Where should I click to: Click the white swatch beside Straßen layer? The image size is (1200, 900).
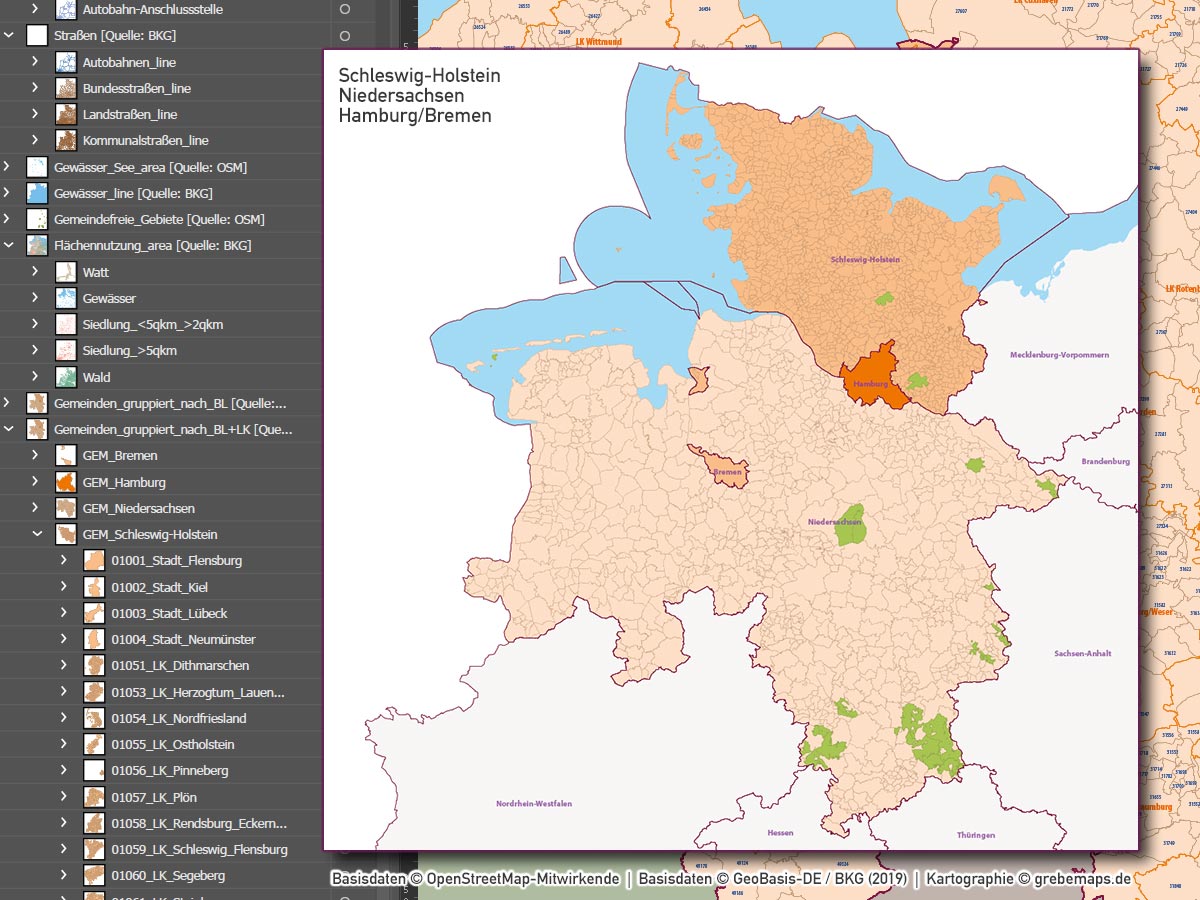[x=37, y=35]
